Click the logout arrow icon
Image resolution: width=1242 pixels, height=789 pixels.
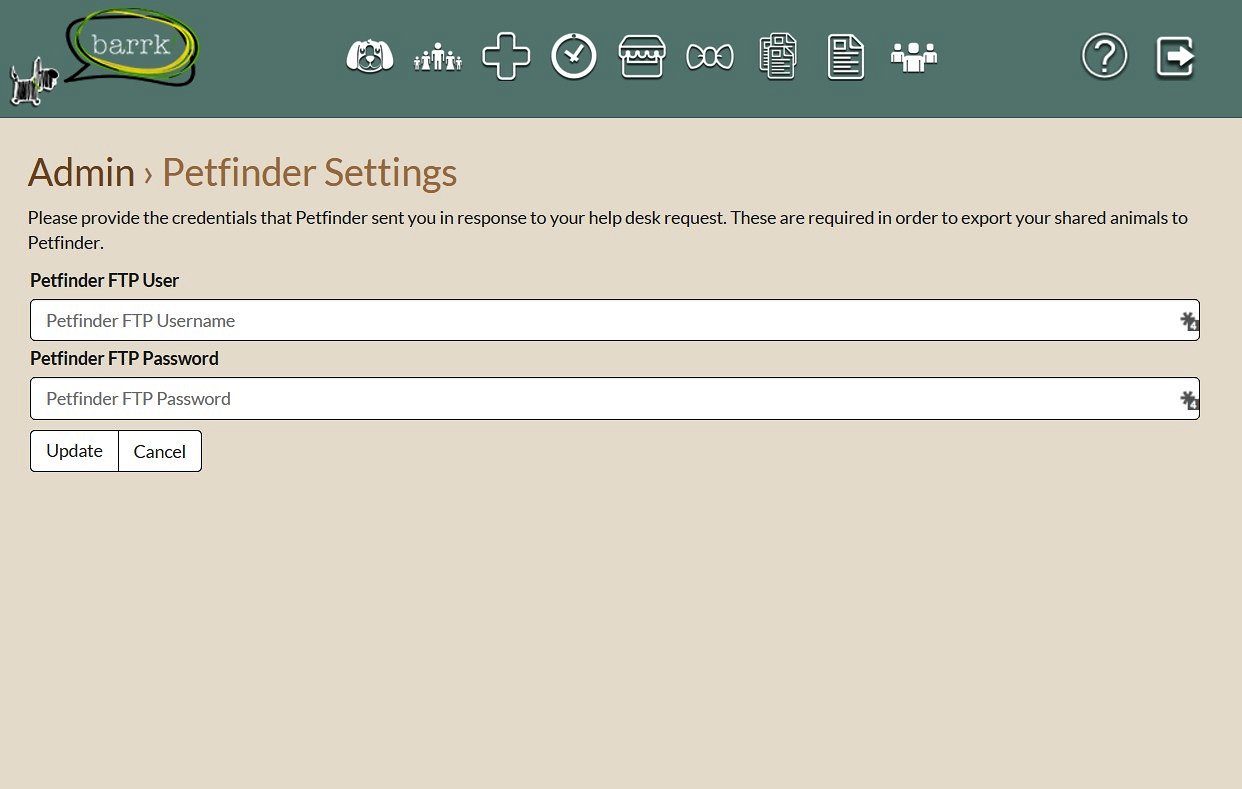tap(1175, 56)
